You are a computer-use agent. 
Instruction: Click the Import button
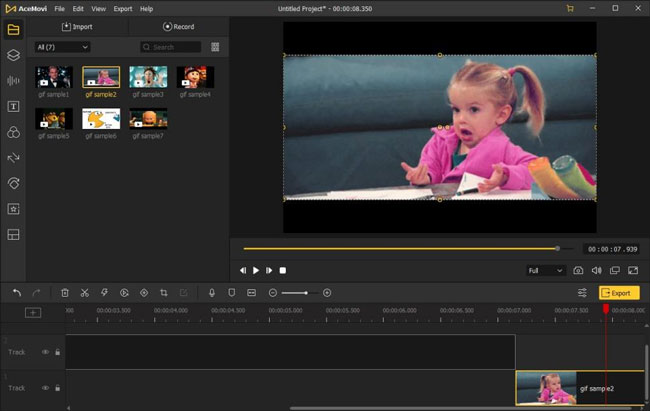77,26
